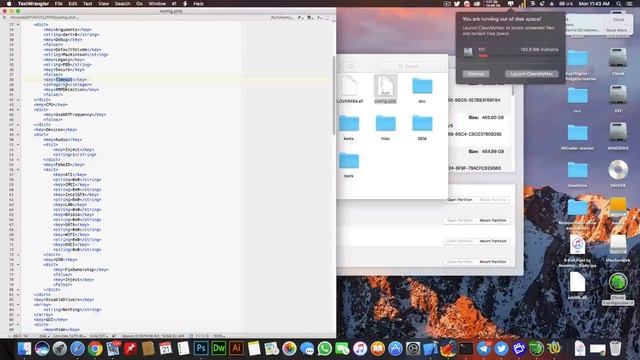This screenshot has width=640, height=360.
Task: Open Telegram from the Dock
Action: point(484,349)
